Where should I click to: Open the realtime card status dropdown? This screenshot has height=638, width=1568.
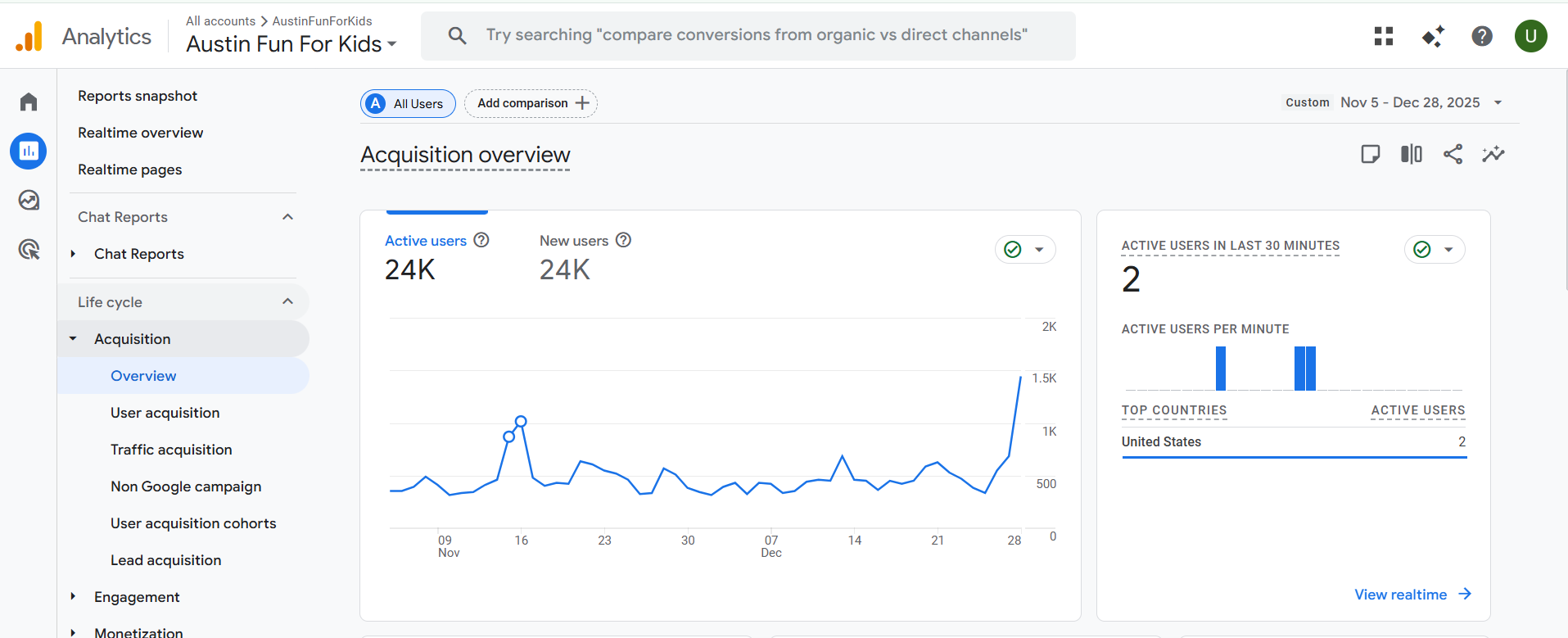click(x=1435, y=250)
